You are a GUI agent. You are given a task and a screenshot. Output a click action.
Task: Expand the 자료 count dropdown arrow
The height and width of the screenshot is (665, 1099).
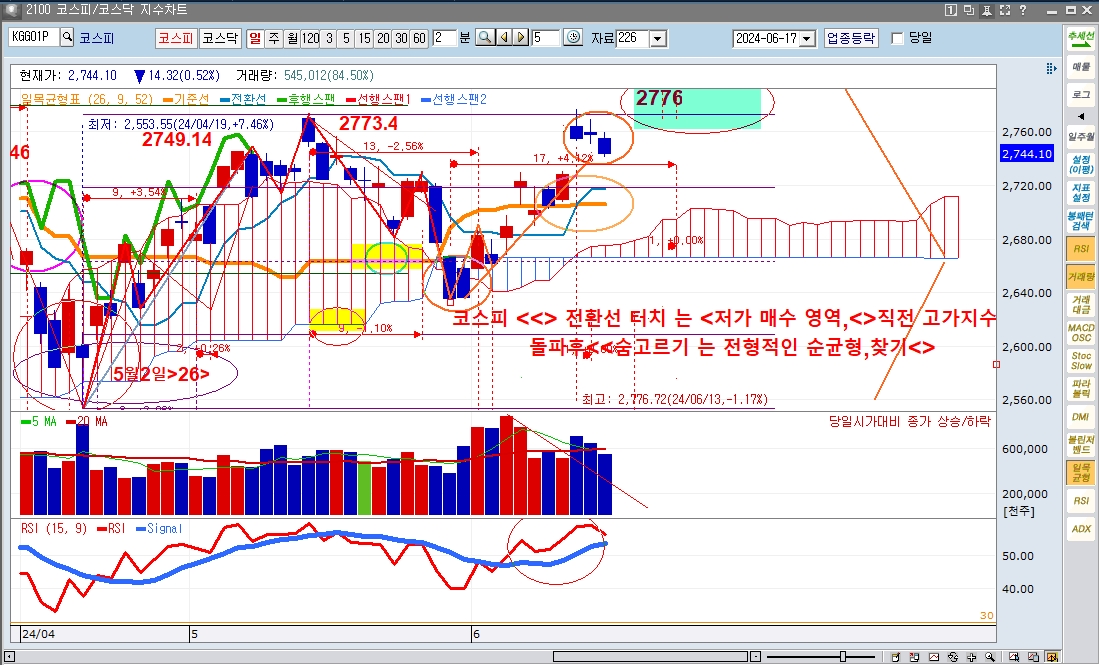point(657,38)
